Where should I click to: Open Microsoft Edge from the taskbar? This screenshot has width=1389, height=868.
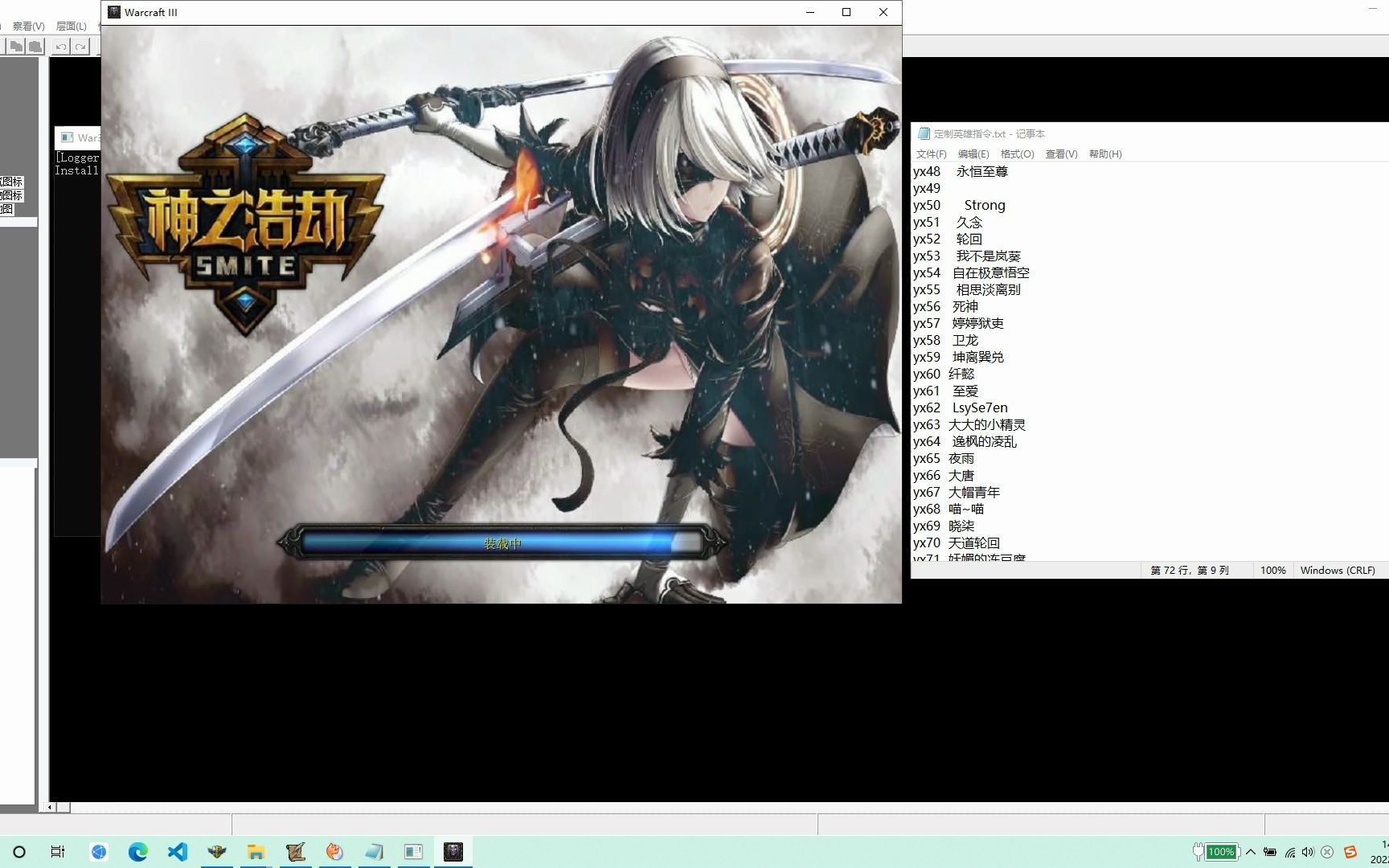138,852
